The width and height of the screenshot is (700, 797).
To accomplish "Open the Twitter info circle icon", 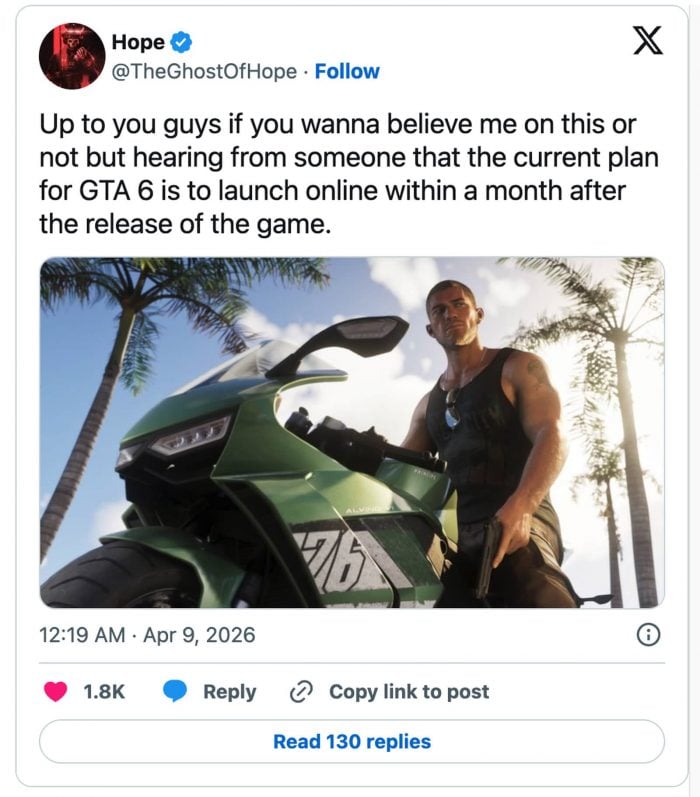I will (648, 634).
